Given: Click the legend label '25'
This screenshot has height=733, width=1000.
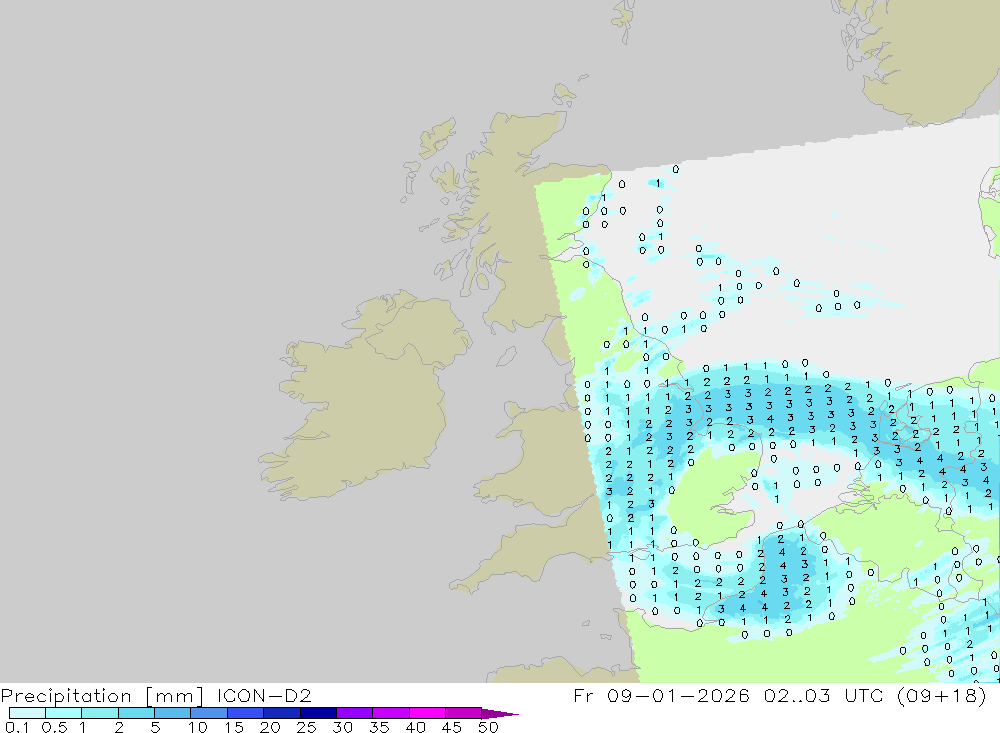Looking at the screenshot, I should pos(306,727).
